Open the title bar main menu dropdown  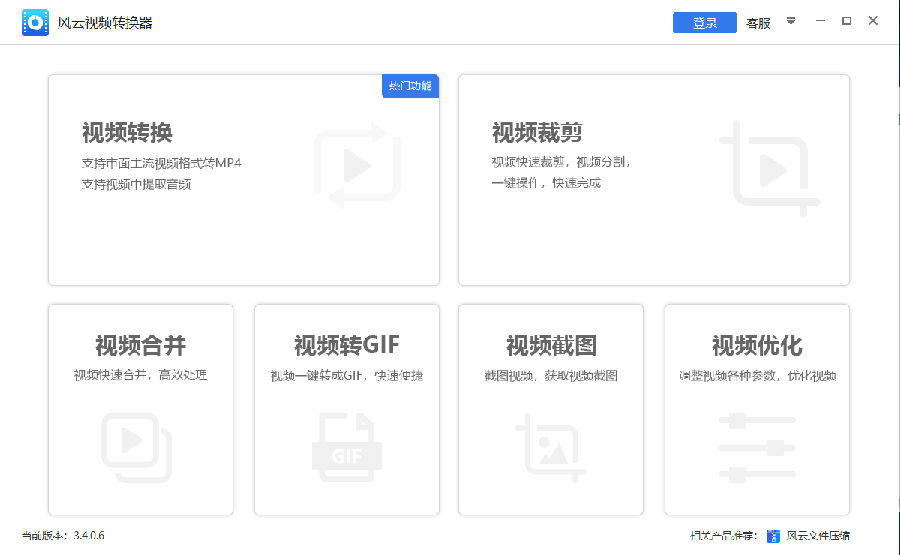click(x=791, y=21)
